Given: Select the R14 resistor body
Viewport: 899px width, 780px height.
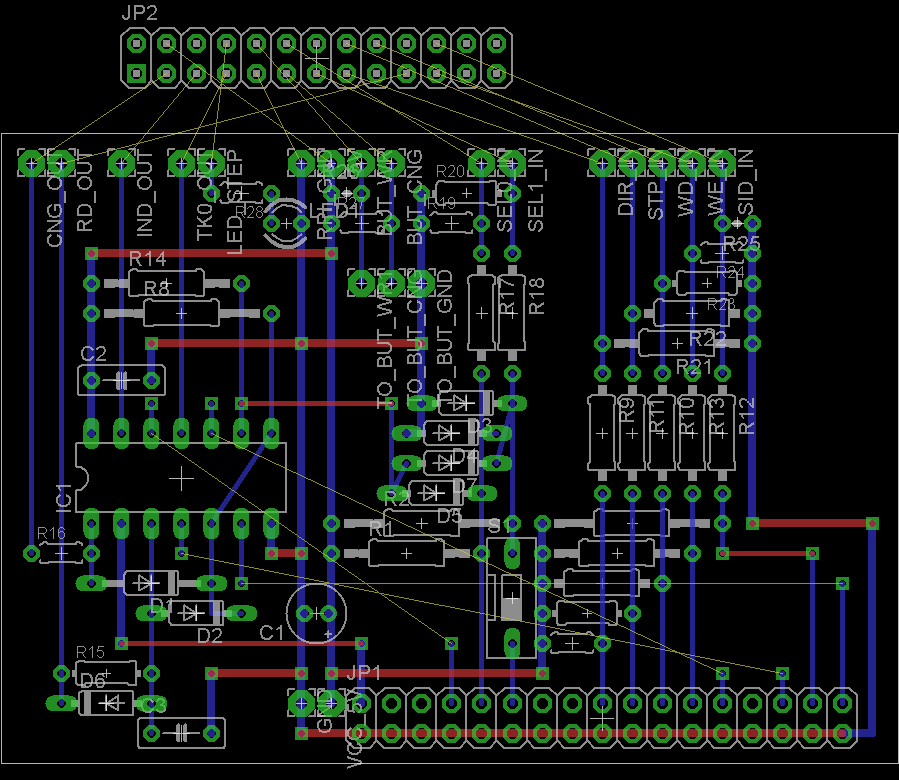Looking at the screenshot, I should pos(166,284).
